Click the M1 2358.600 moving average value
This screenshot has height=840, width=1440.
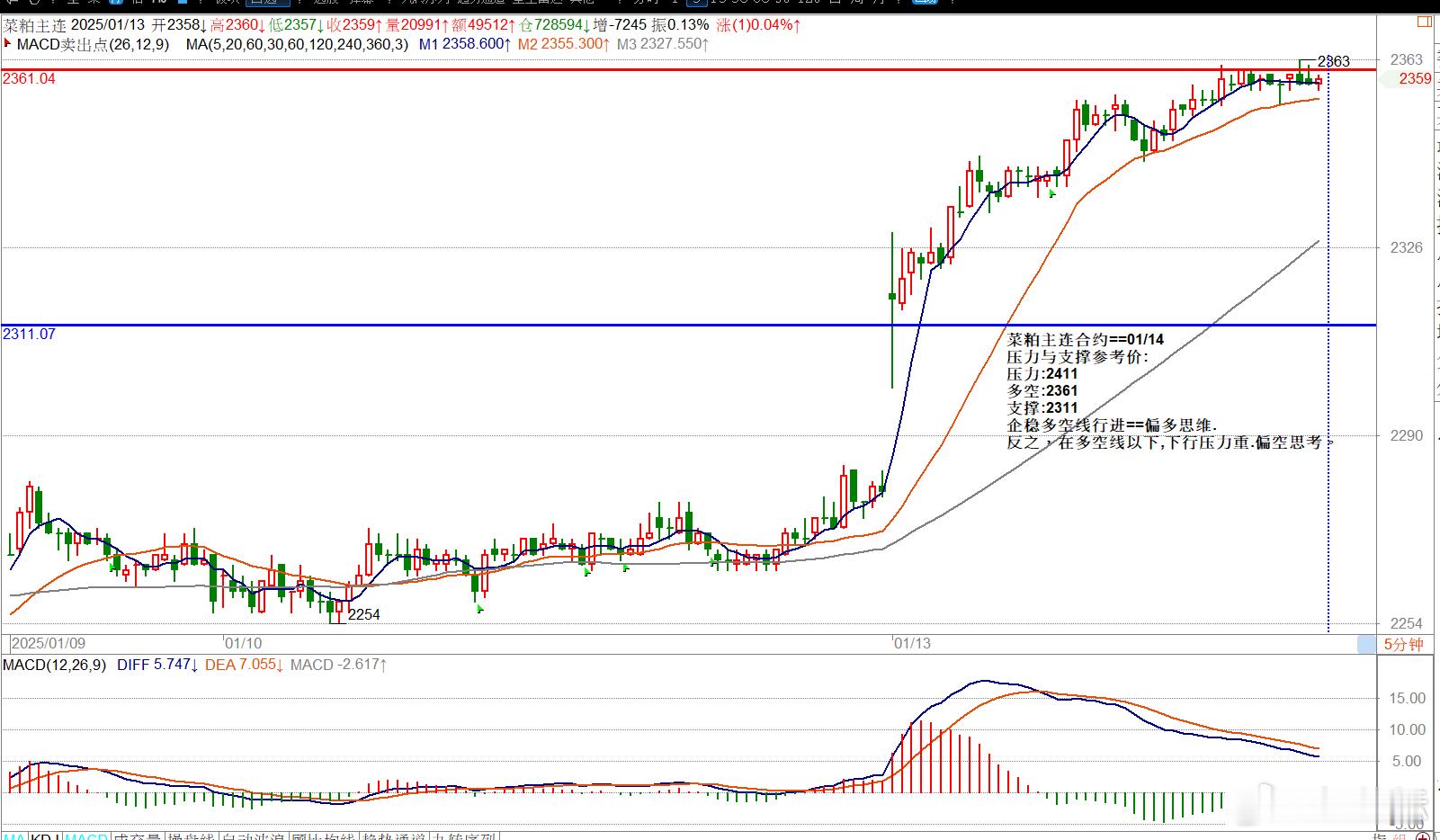pyautogui.click(x=465, y=43)
